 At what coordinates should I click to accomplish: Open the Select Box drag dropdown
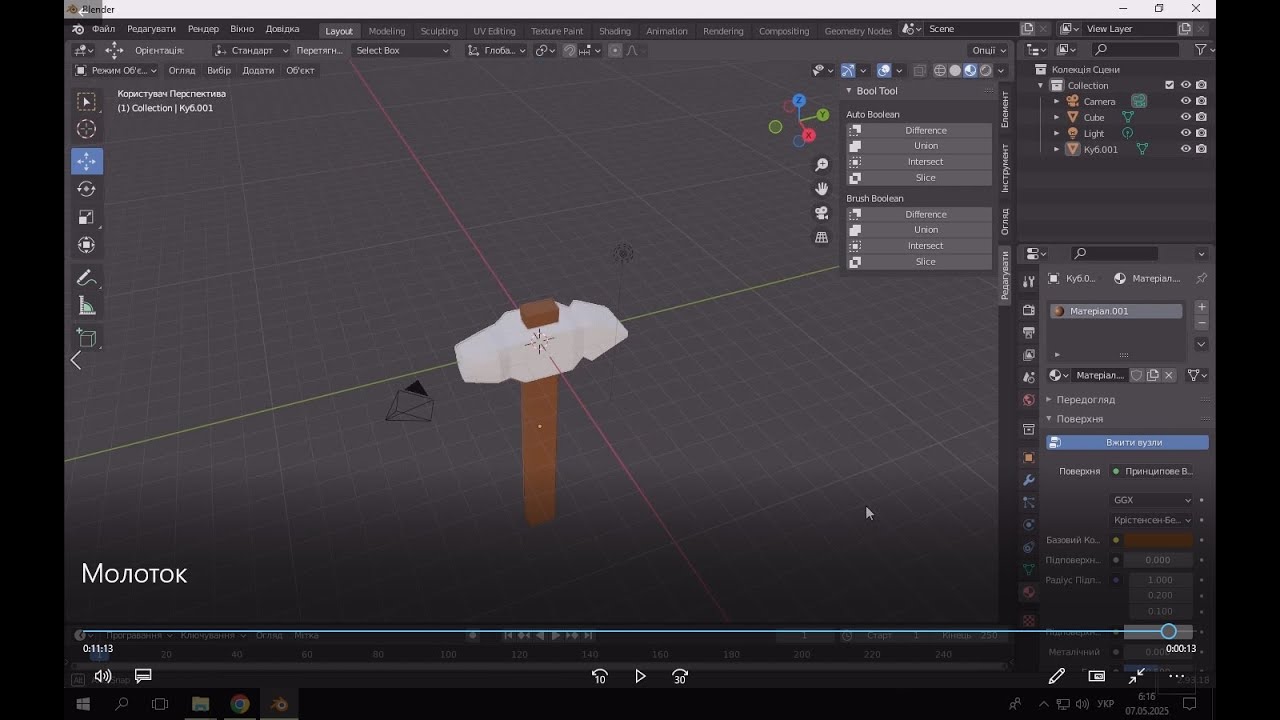point(401,50)
